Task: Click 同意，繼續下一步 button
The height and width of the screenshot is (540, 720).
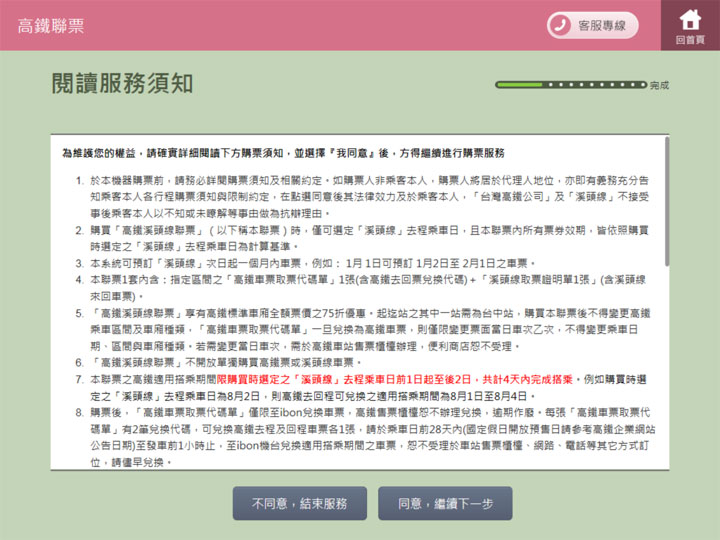Action: coord(445,504)
